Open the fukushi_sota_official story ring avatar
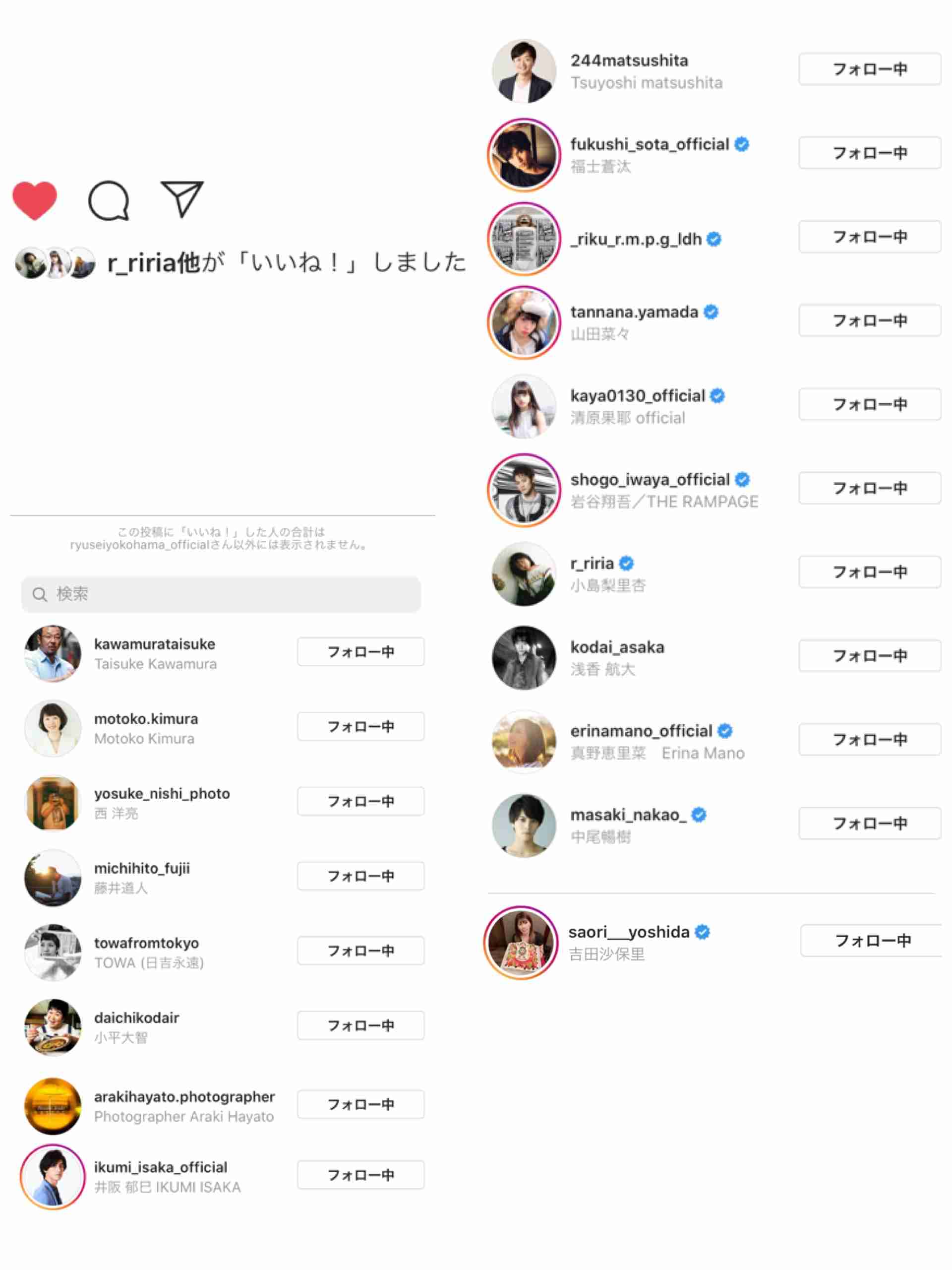 click(524, 154)
